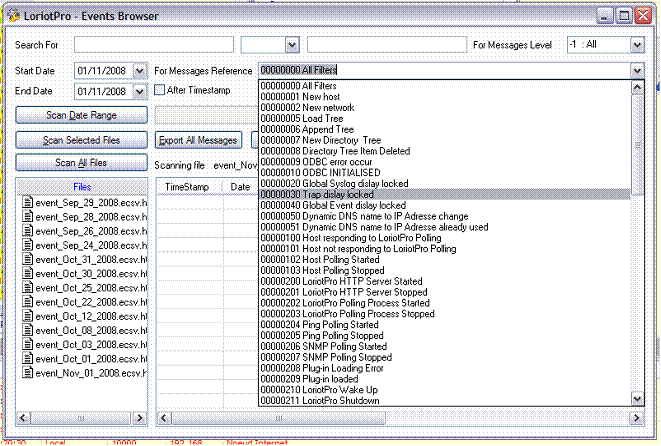The image size is (661, 446).
Task: Select 00000100 Host responding to Polling
Action: pos(445,238)
